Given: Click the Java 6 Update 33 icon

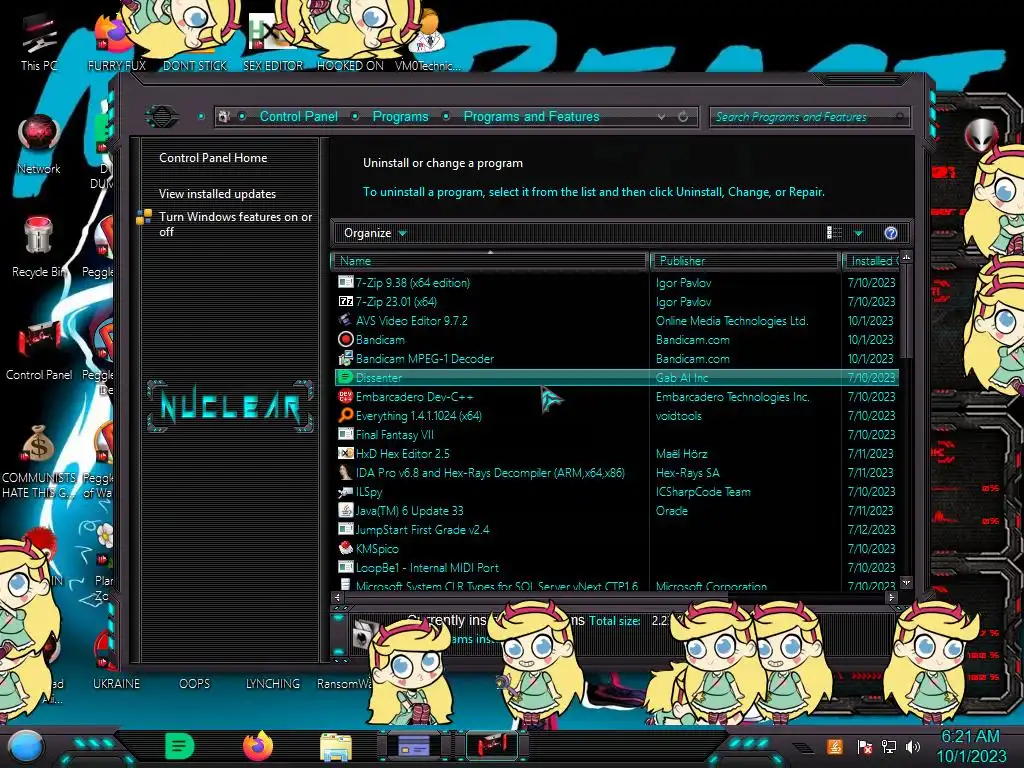Looking at the screenshot, I should click(345, 511).
